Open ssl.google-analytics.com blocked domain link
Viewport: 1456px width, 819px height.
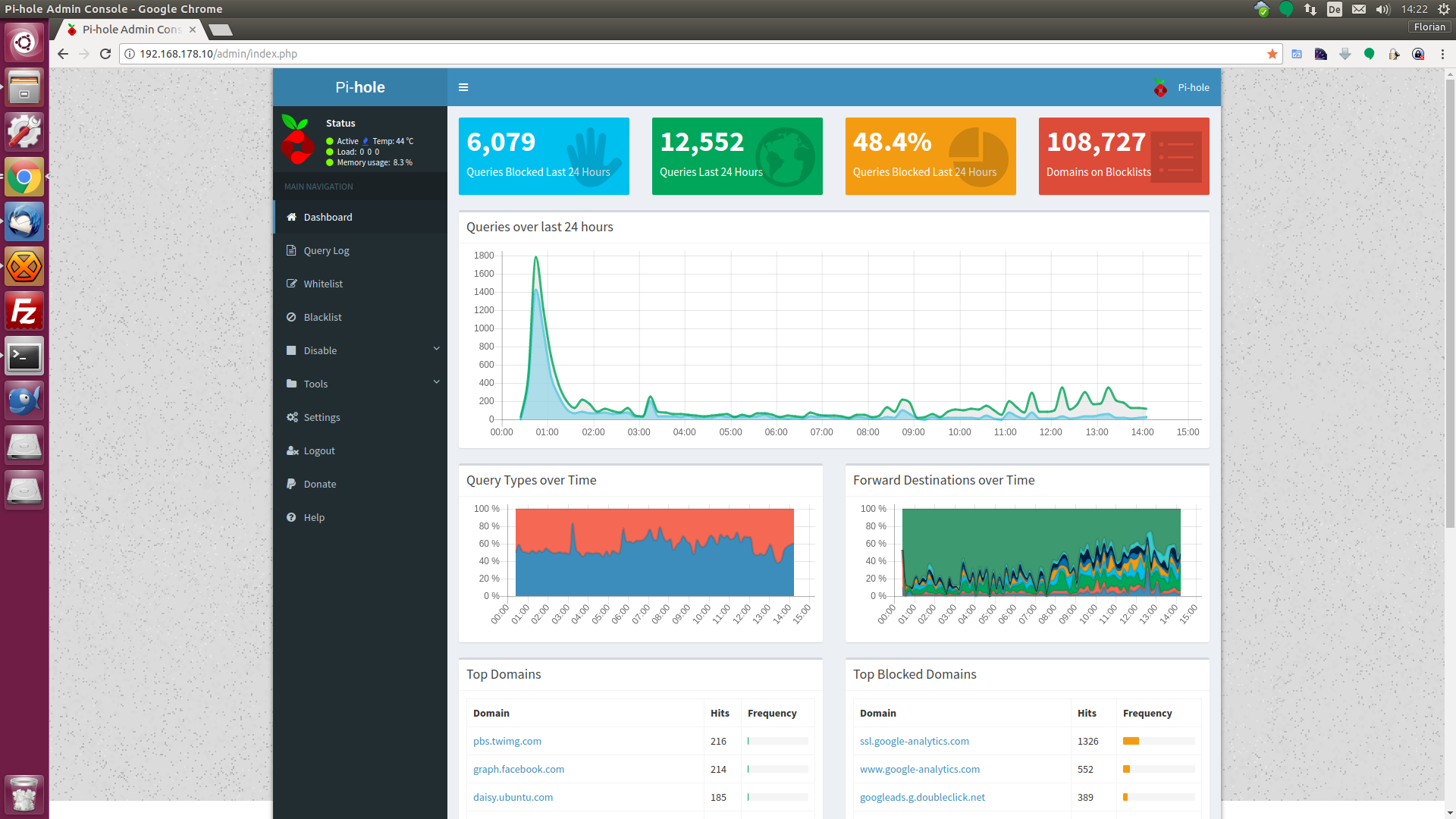915,741
